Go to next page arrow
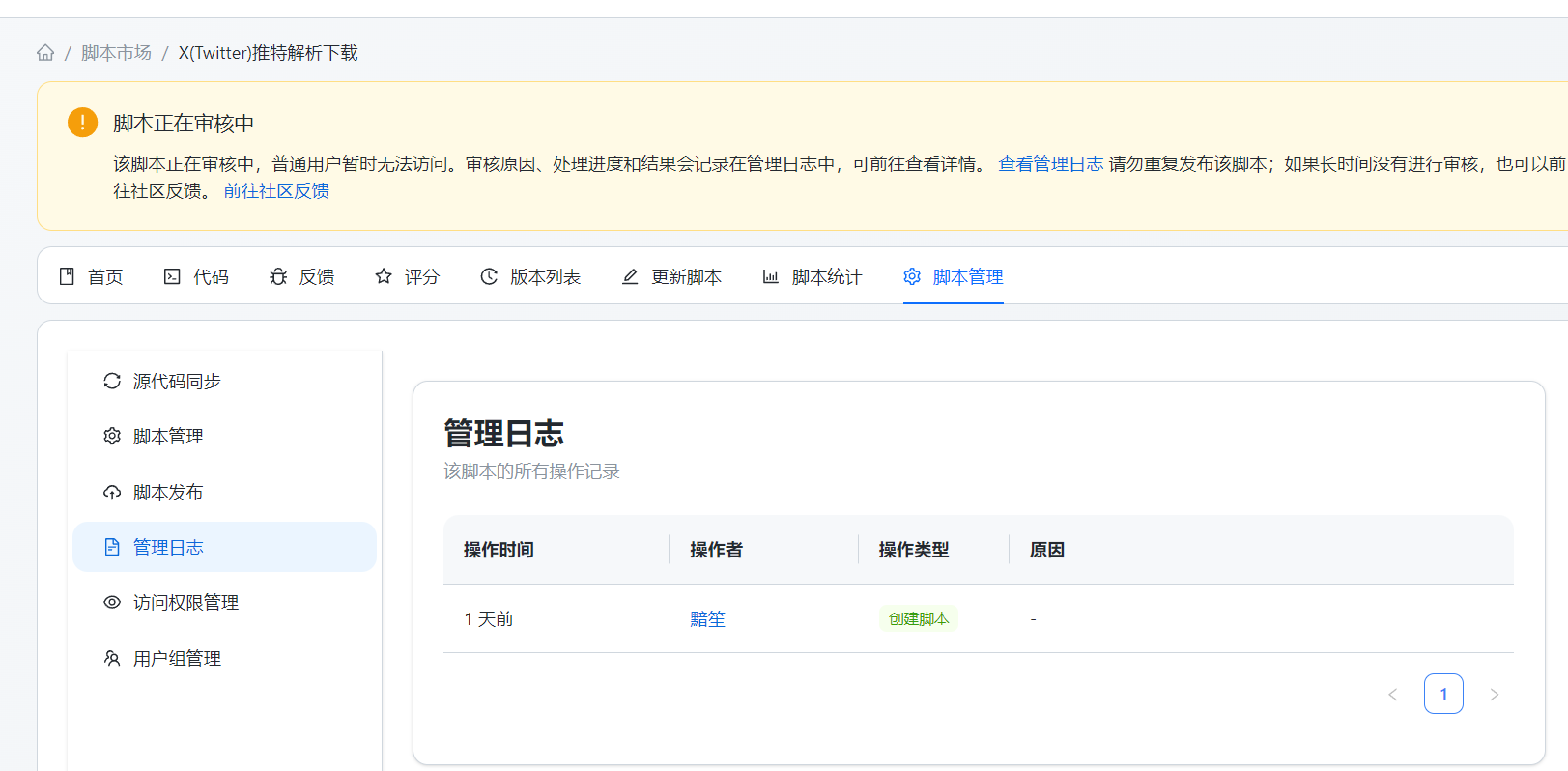This screenshot has height=771, width=1568. [x=1495, y=695]
